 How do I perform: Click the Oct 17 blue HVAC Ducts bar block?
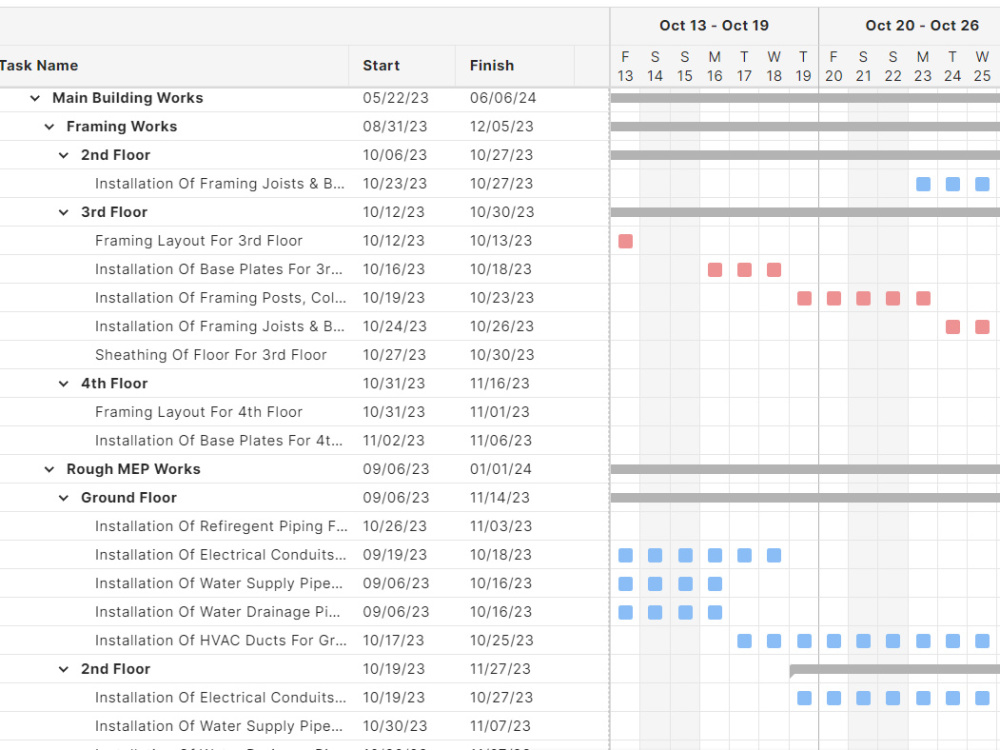744,642
